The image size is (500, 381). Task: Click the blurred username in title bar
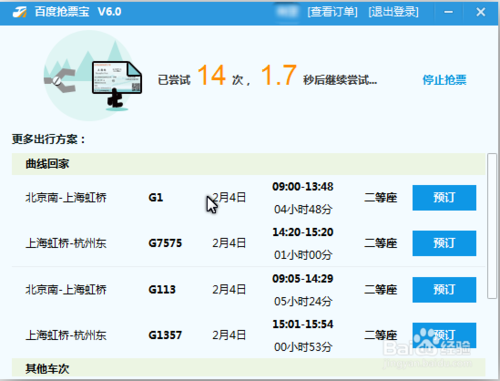pyautogui.click(x=287, y=12)
